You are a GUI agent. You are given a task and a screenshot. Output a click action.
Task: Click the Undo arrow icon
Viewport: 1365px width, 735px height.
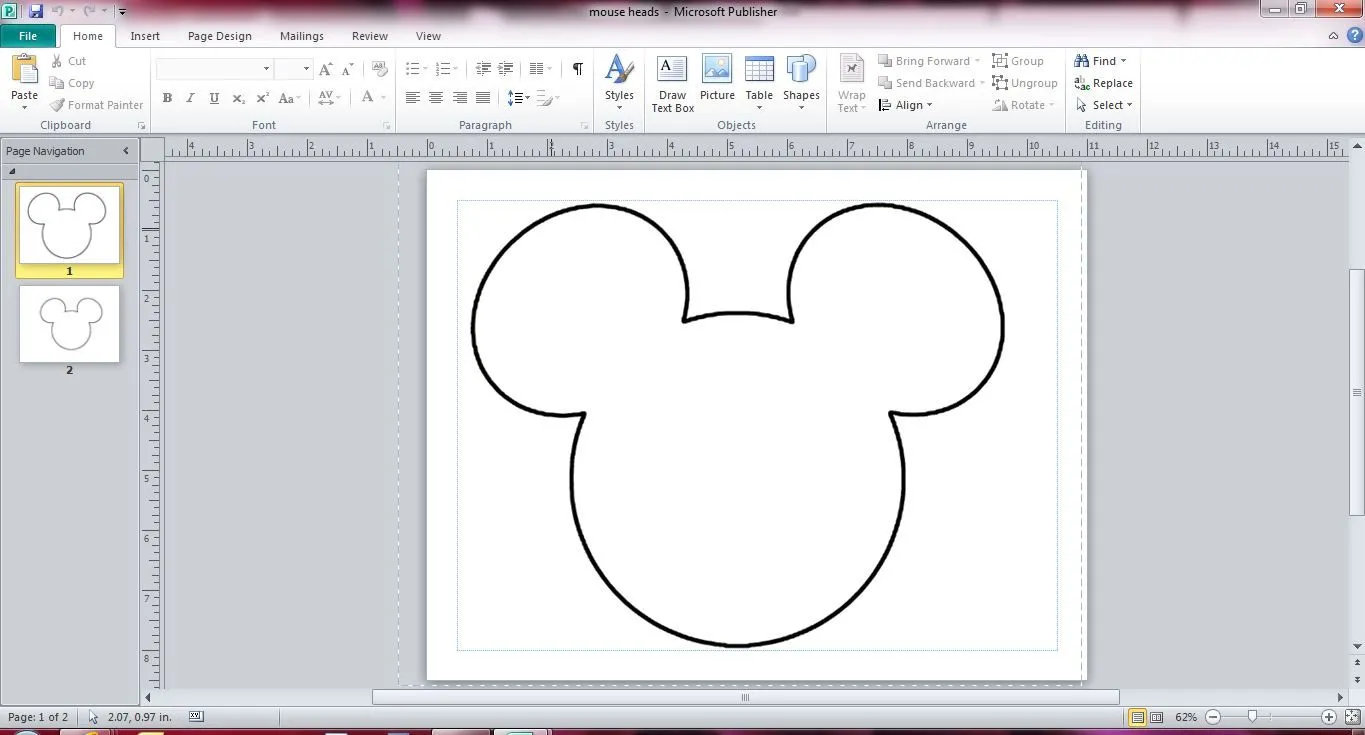(x=58, y=11)
